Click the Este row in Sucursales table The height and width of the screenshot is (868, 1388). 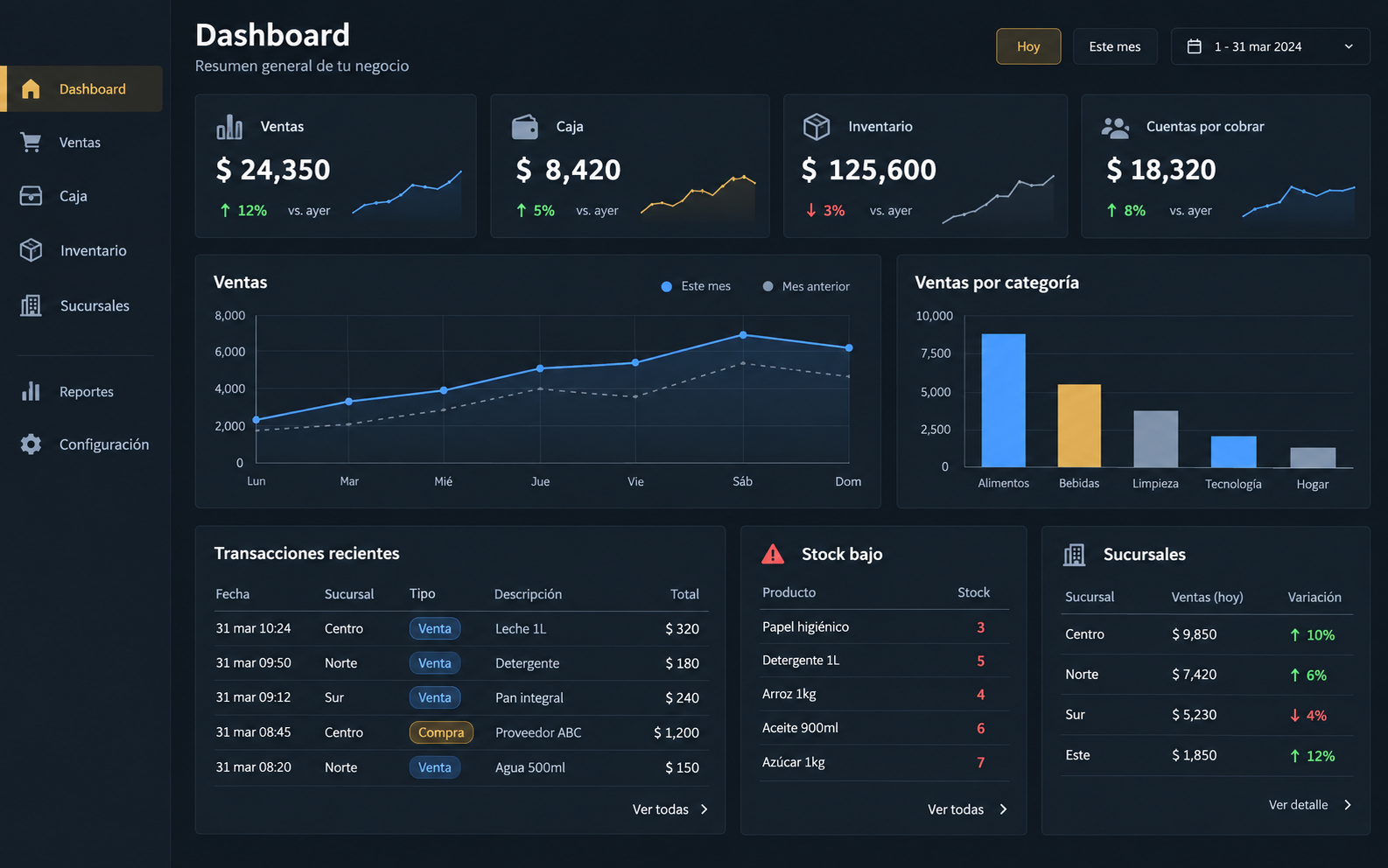[x=1208, y=755]
